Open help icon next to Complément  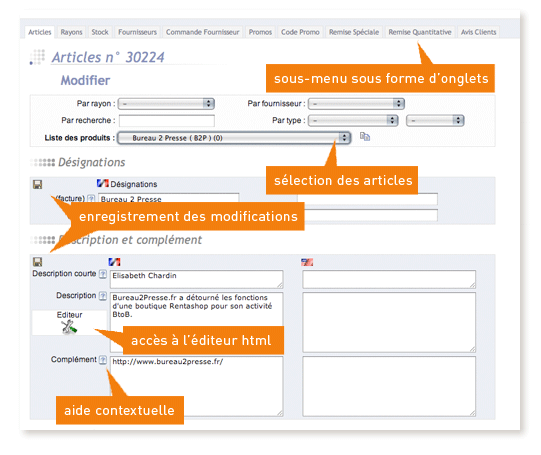tap(103, 360)
